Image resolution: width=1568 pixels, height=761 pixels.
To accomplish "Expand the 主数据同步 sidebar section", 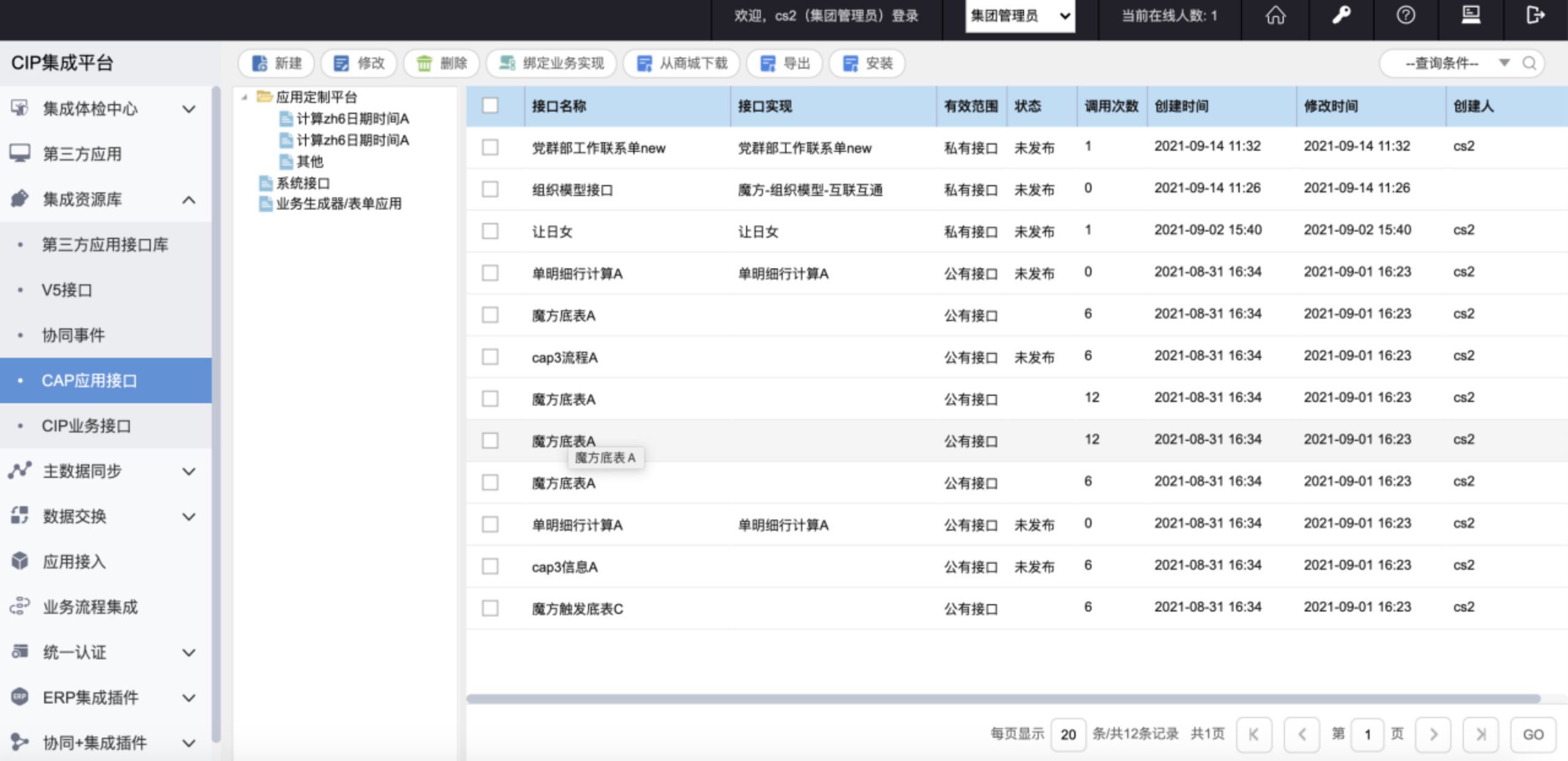I will click(x=104, y=471).
